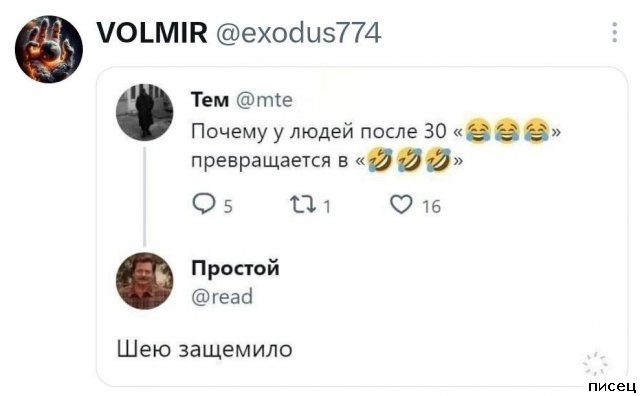Click the reply count number 5
The height and width of the screenshot is (396, 640).
[228, 206]
